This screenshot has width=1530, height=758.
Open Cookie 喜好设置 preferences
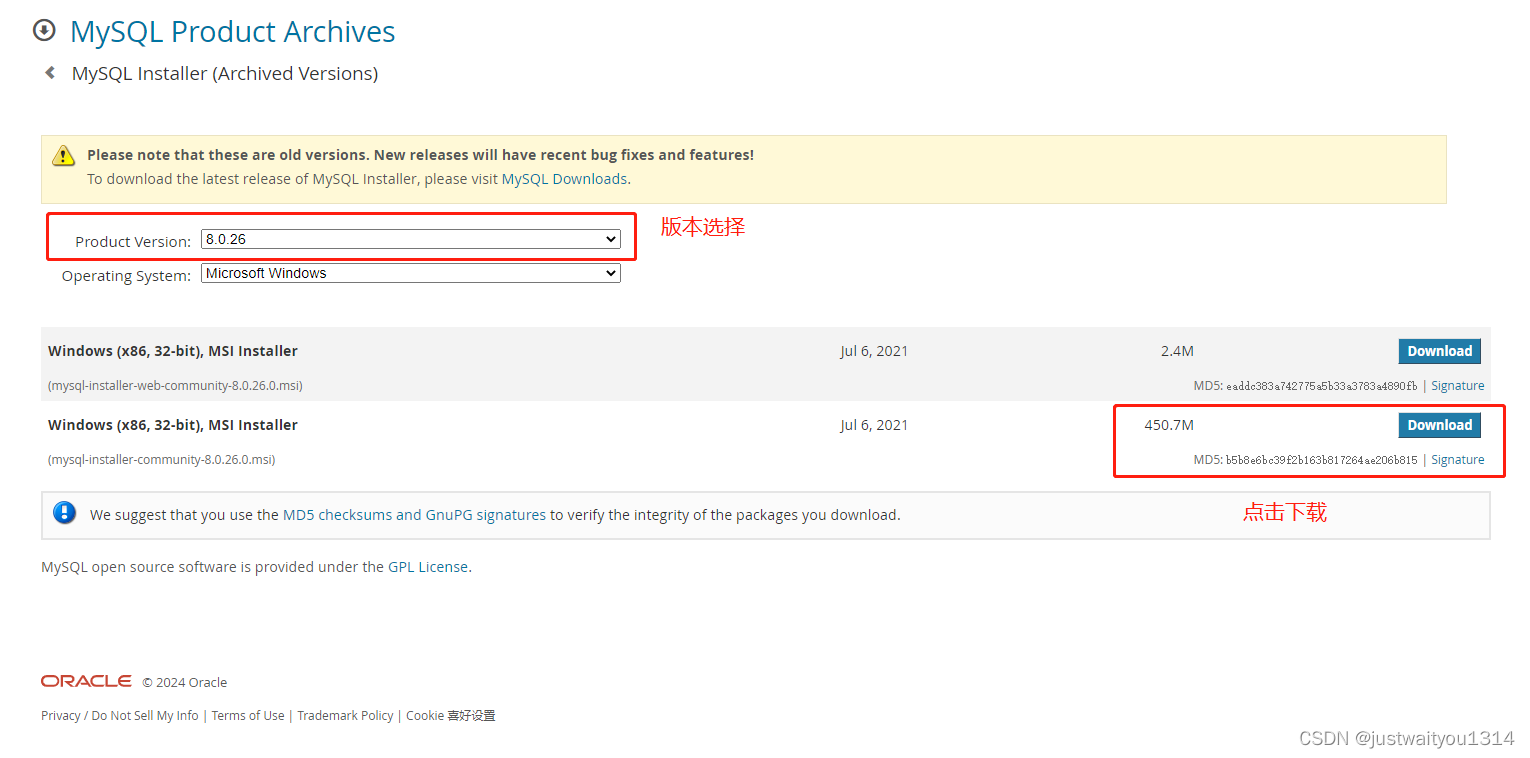pyautogui.click(x=450, y=715)
